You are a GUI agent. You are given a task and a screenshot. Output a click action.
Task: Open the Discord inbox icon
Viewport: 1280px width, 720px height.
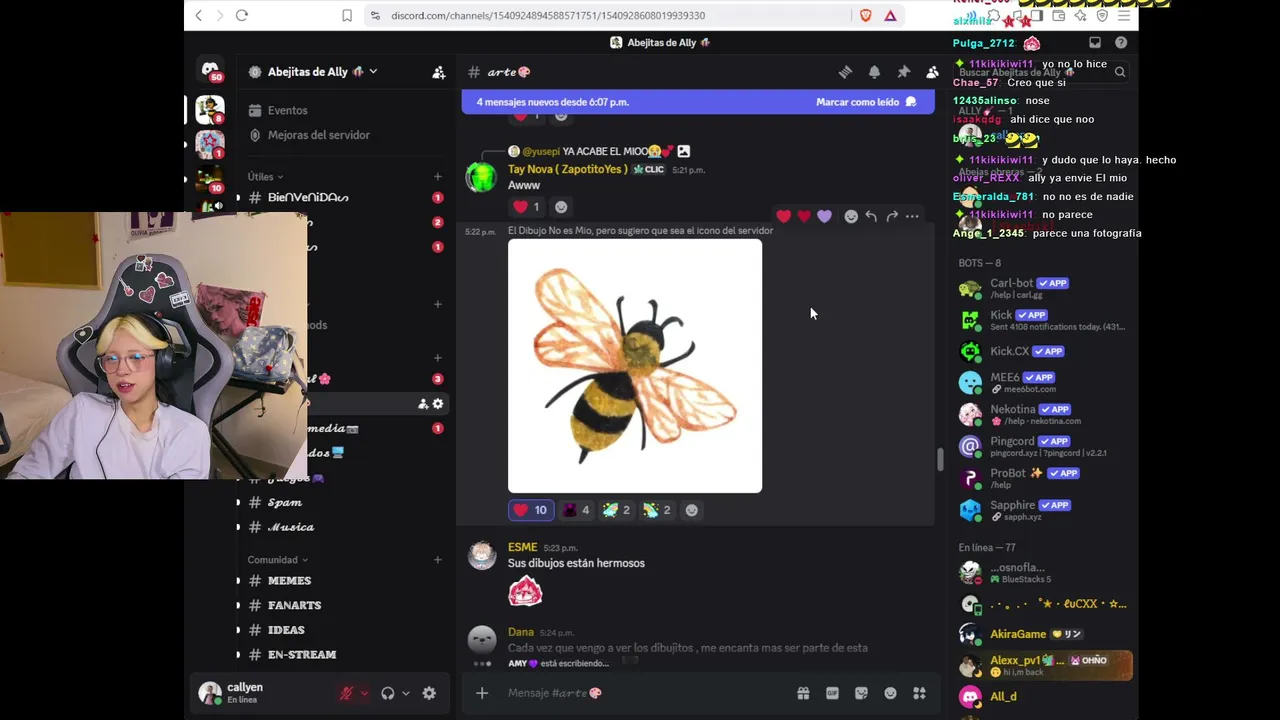click(1095, 43)
